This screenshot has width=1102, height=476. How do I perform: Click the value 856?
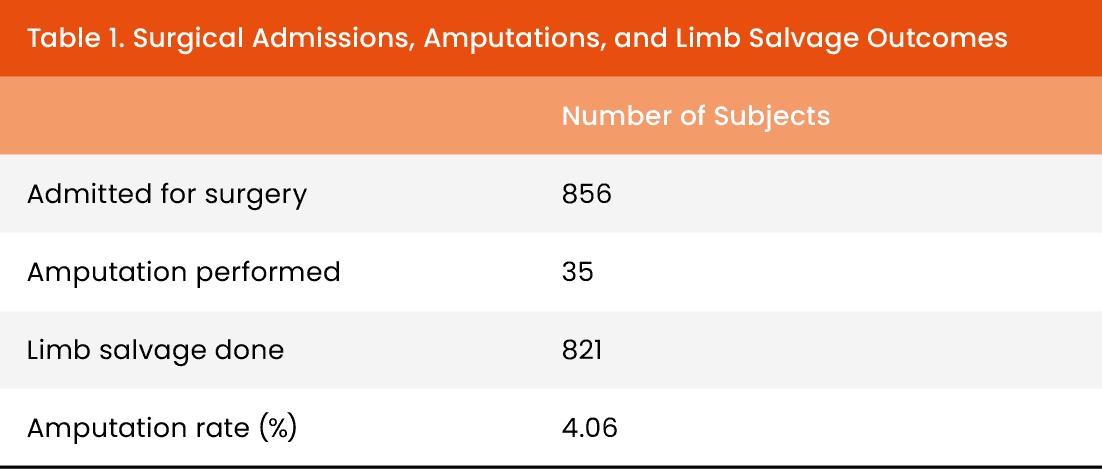(586, 193)
